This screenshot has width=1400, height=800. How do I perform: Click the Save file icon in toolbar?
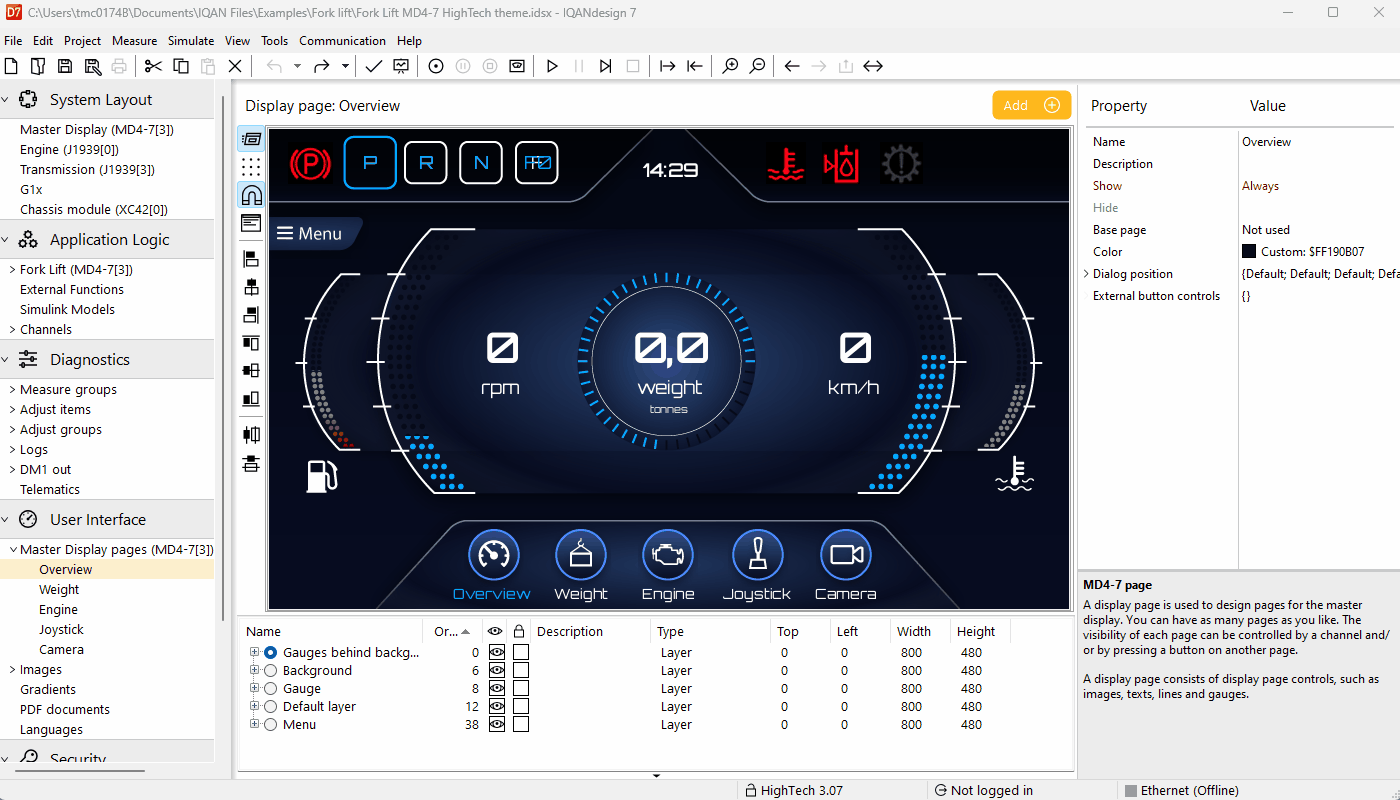[65, 66]
